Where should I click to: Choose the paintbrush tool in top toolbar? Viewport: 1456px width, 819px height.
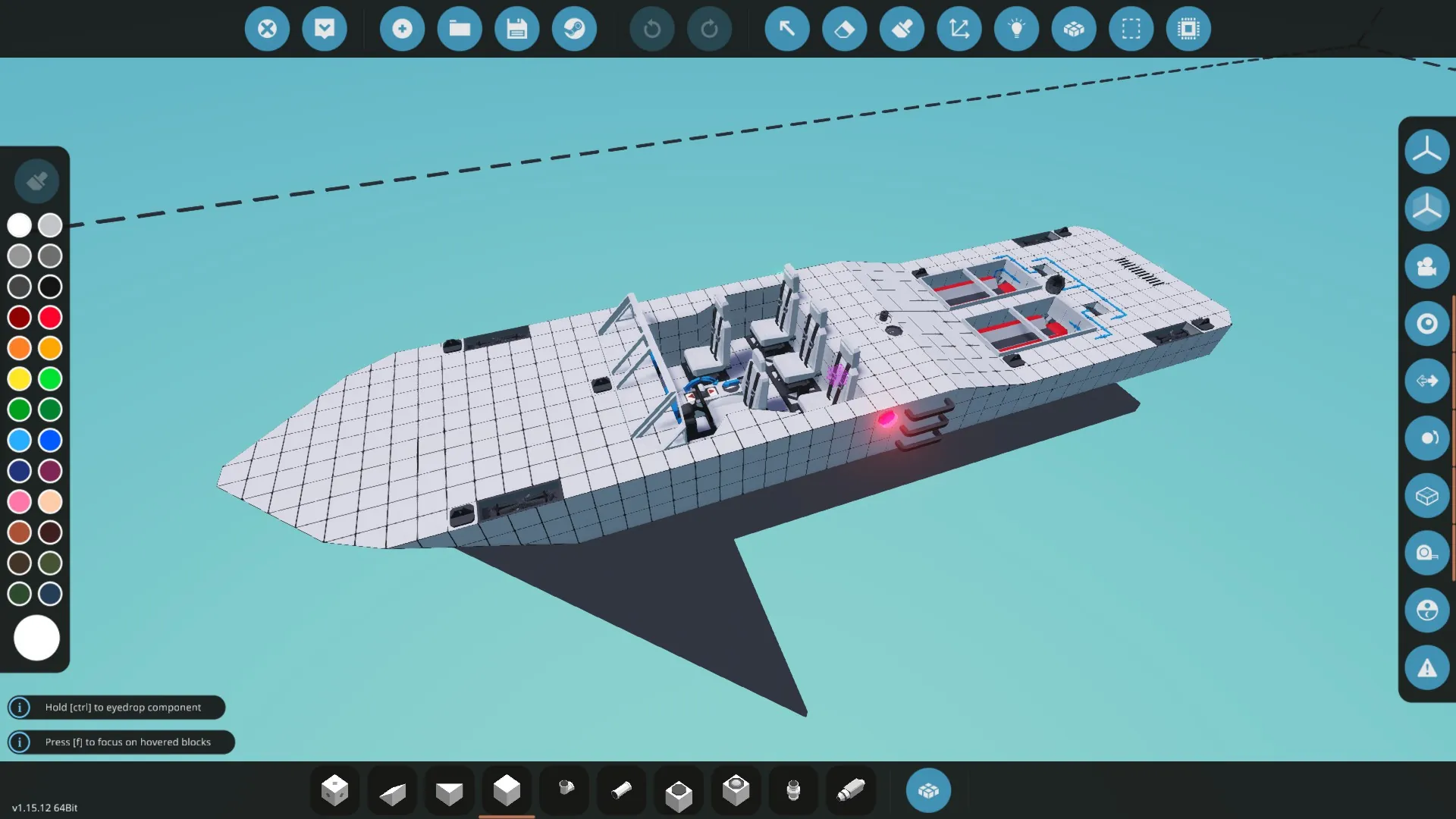pos(902,29)
